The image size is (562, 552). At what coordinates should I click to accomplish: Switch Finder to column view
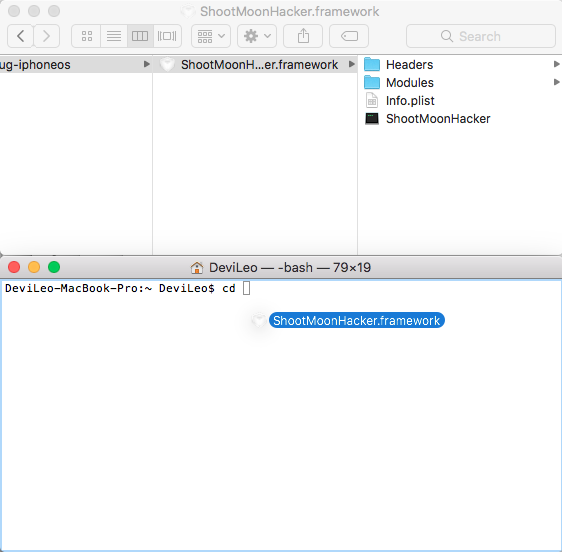140,36
